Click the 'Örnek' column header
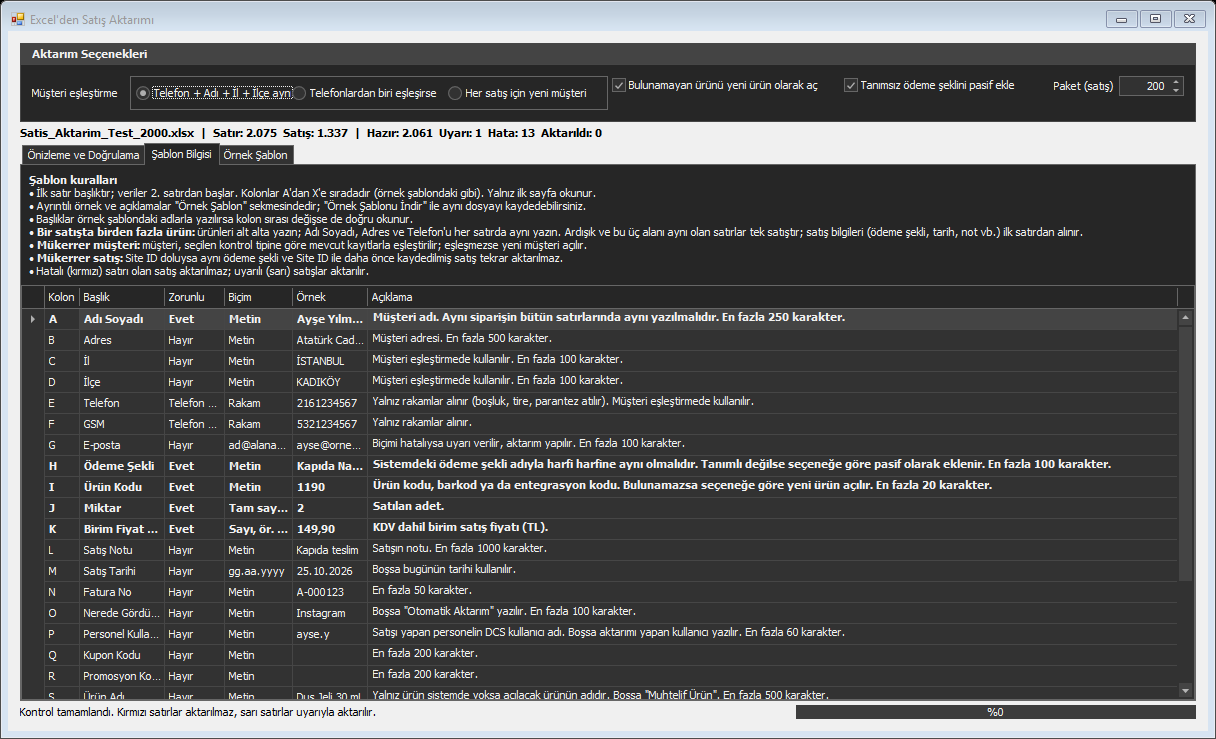1216x739 pixels. tap(329, 297)
